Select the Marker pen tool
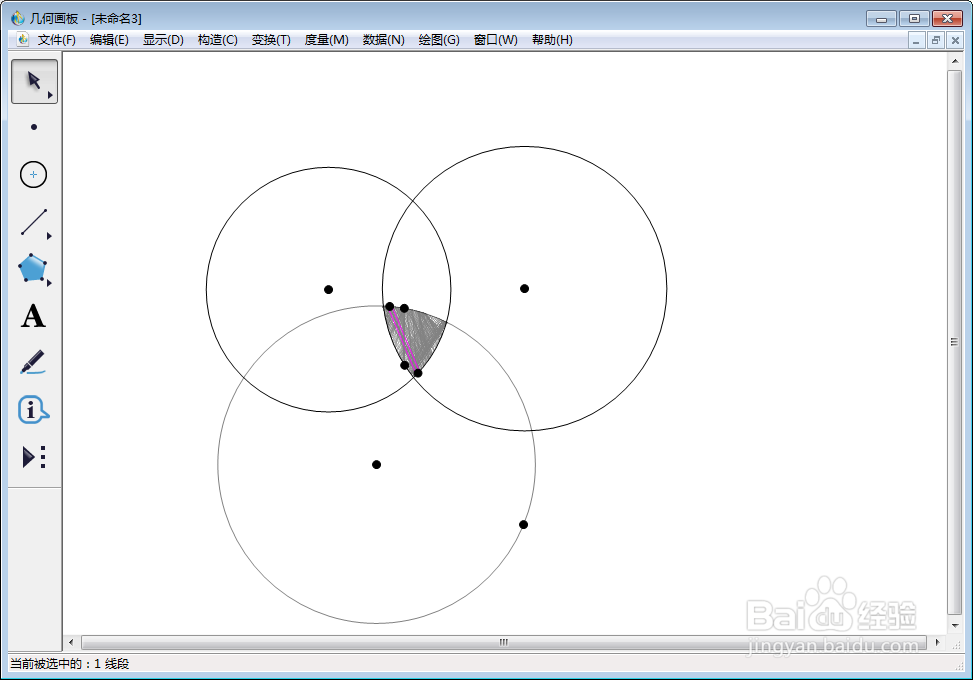The height and width of the screenshot is (680, 973). click(x=32, y=362)
